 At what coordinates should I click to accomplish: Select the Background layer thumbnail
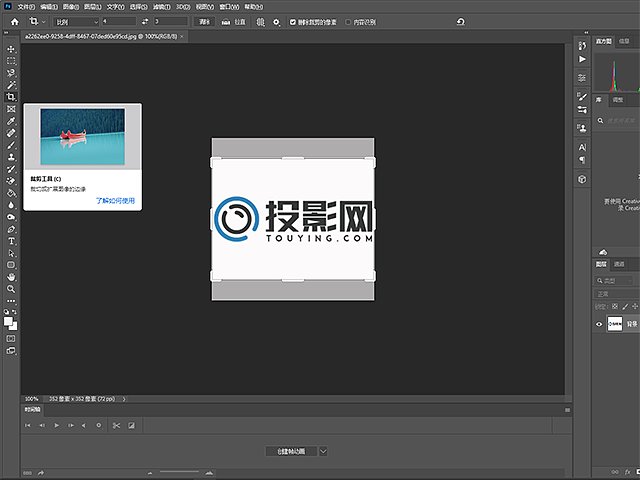click(x=615, y=324)
